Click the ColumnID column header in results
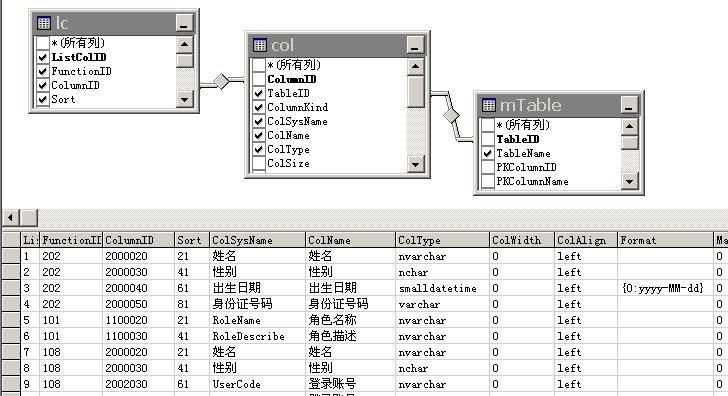The image size is (728, 396). [x=138, y=240]
